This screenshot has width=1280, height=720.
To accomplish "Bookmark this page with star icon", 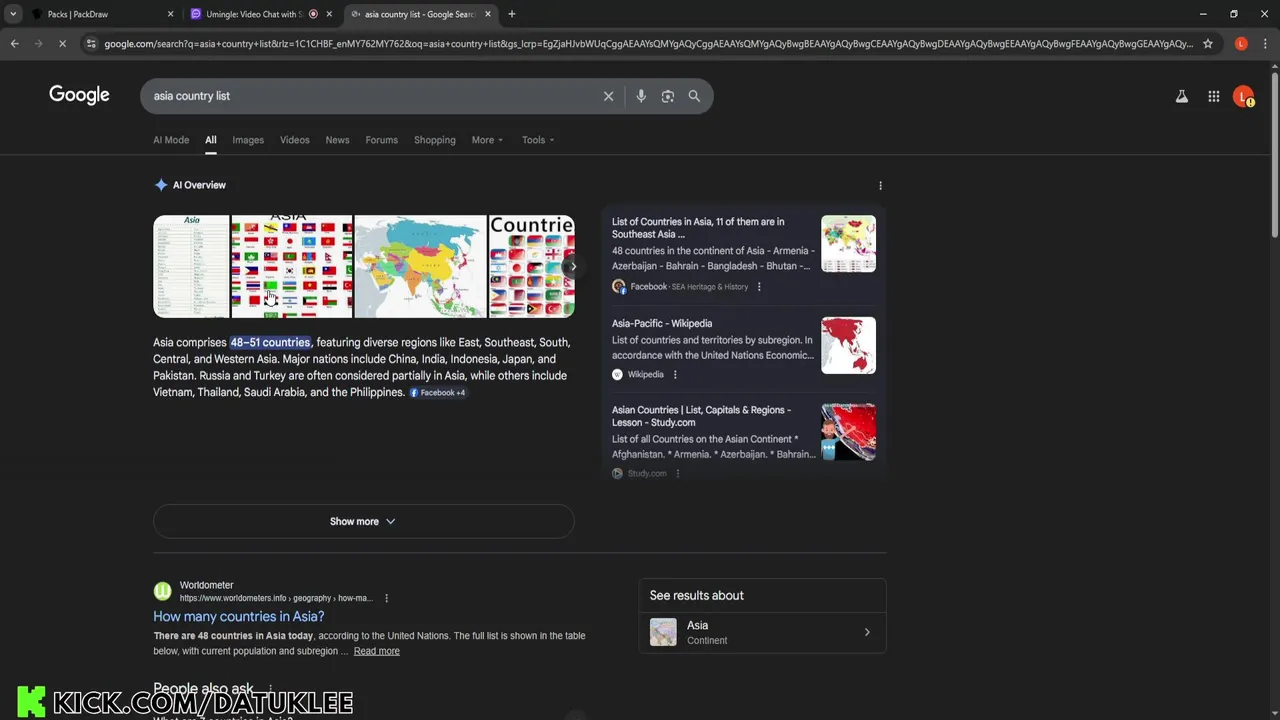I will [x=1208, y=43].
